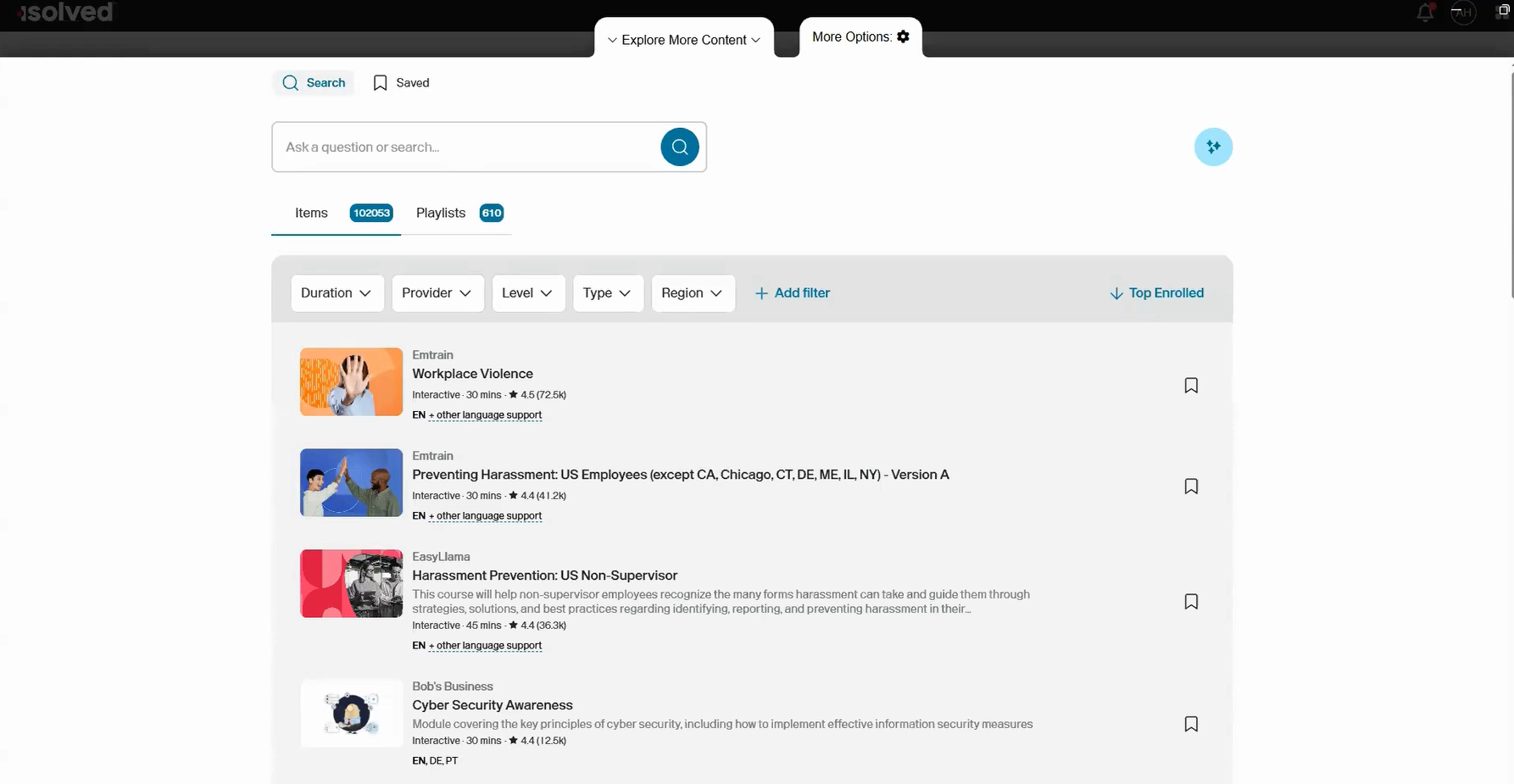Open the Explore More Content dropdown

pyautogui.click(x=683, y=39)
